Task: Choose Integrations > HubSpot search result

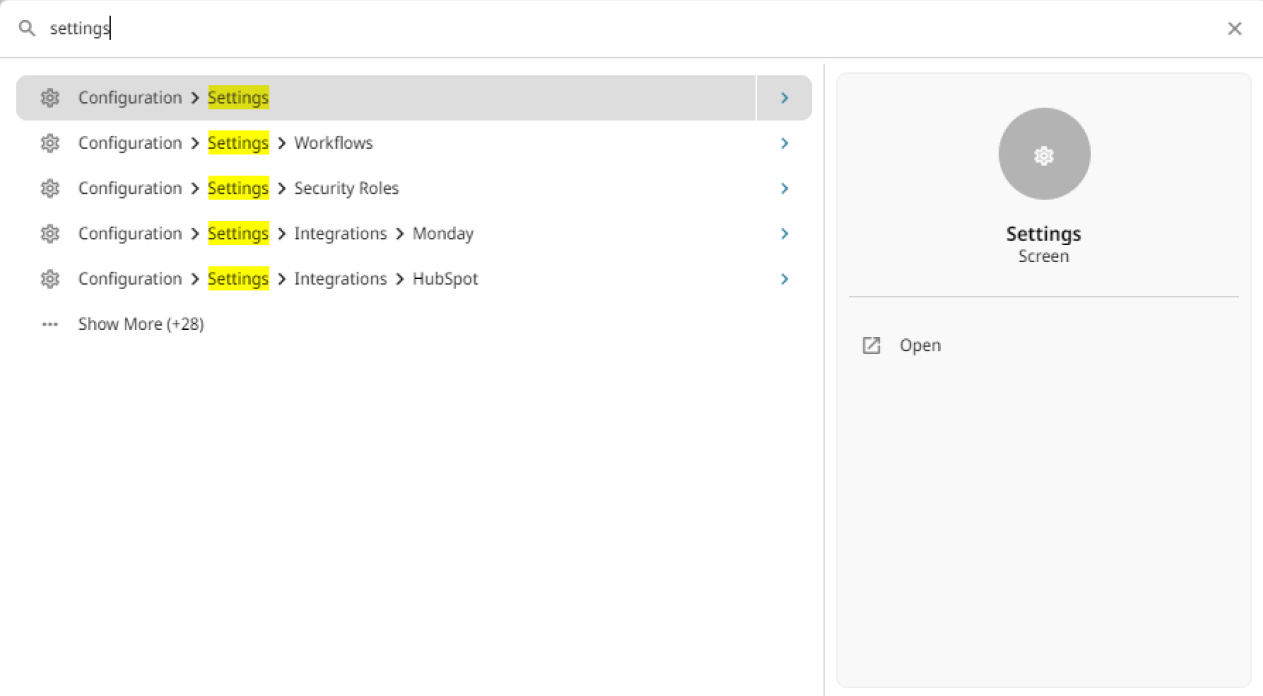Action: click(x=445, y=279)
